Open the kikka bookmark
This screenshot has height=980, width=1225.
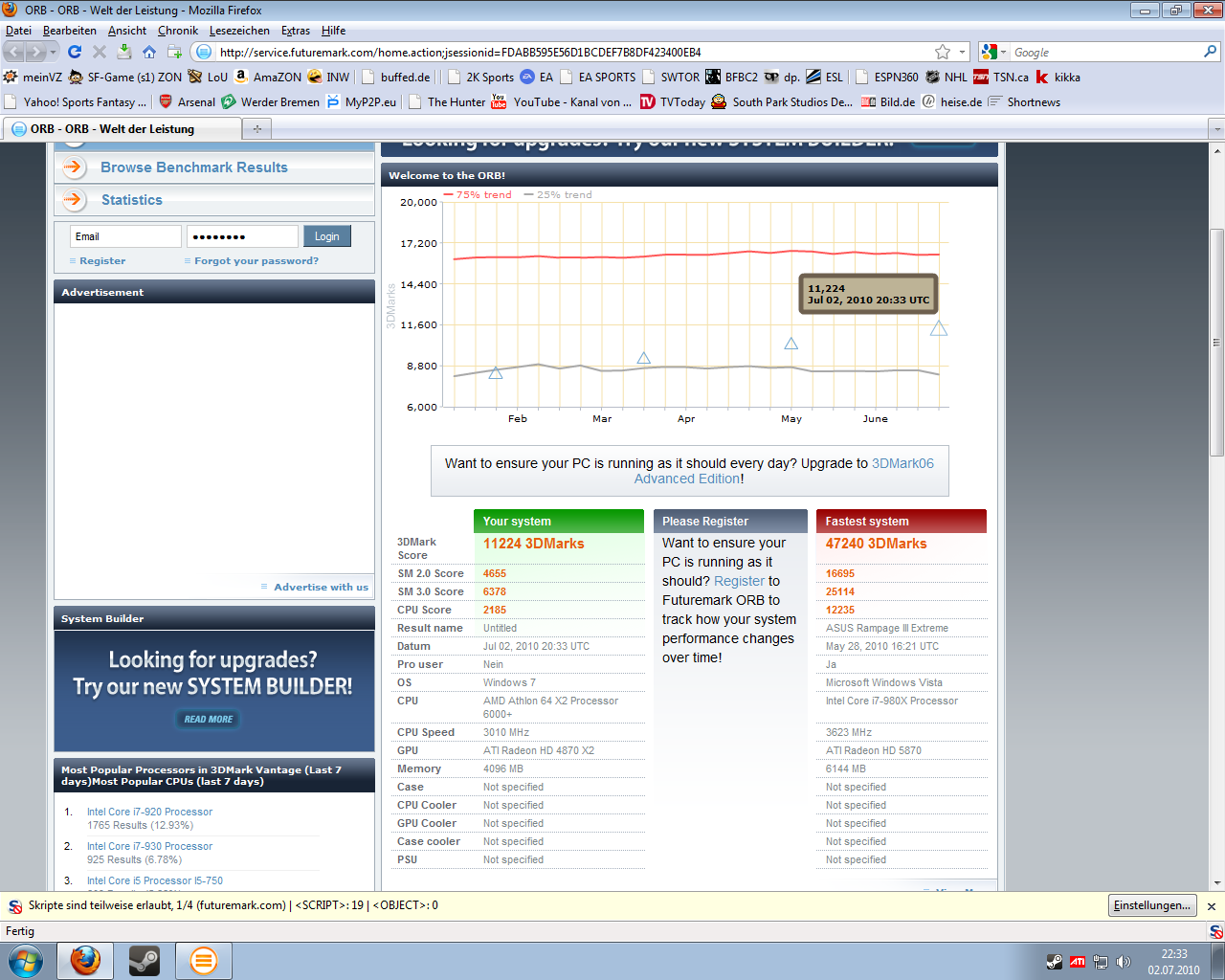[x=1058, y=77]
